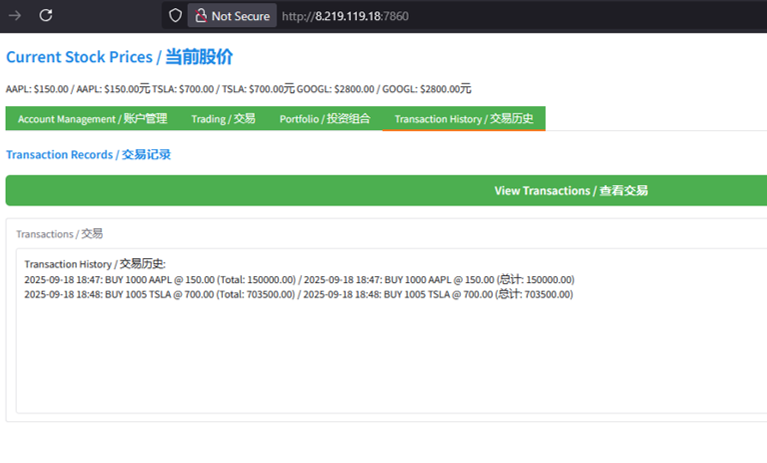
Task: Click the Transaction Records heading
Action: [x=88, y=155]
